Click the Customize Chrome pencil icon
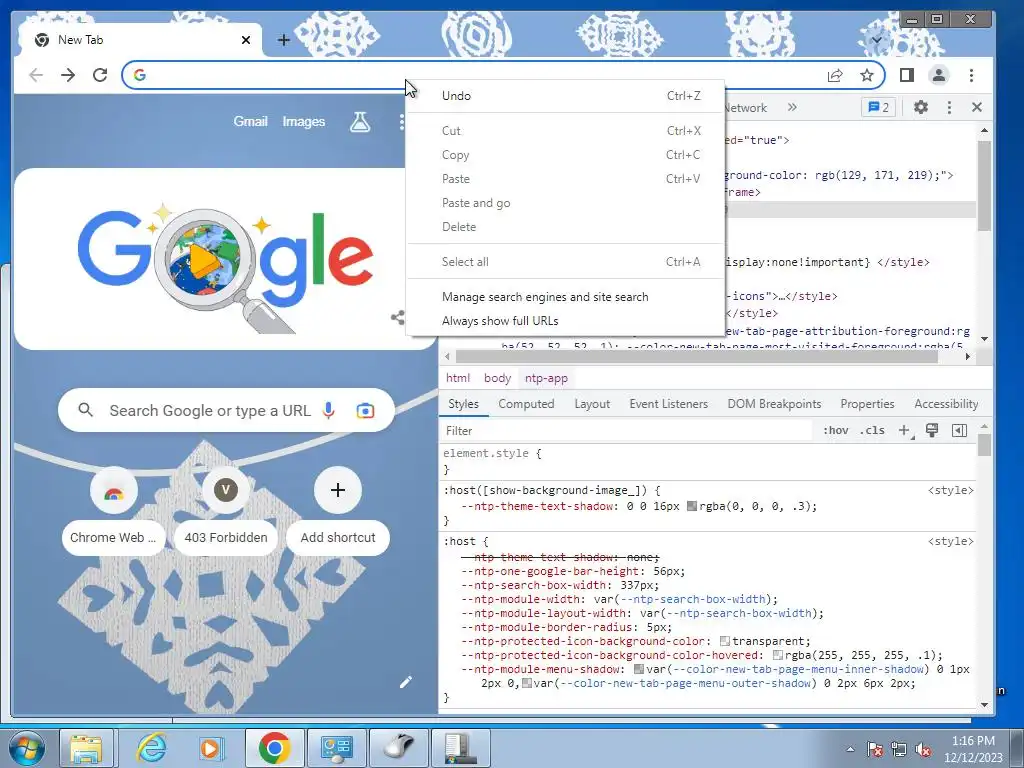Image resolution: width=1024 pixels, height=768 pixels. click(x=406, y=682)
